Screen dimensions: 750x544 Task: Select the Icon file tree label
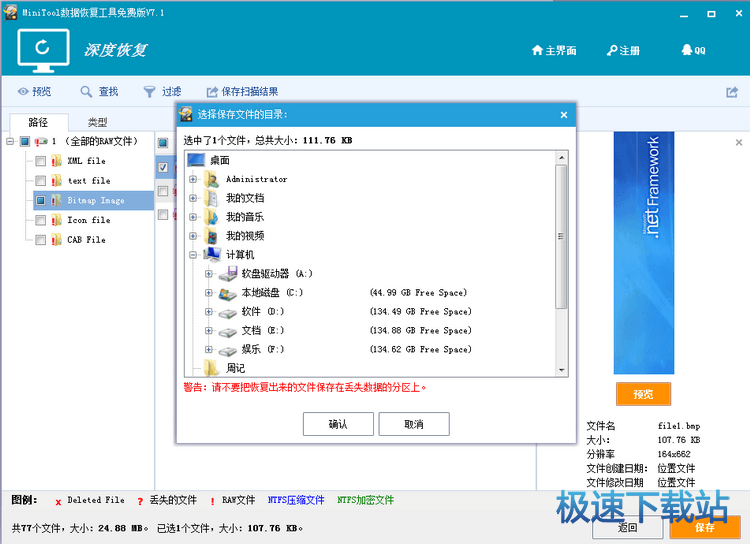[x=89, y=220]
